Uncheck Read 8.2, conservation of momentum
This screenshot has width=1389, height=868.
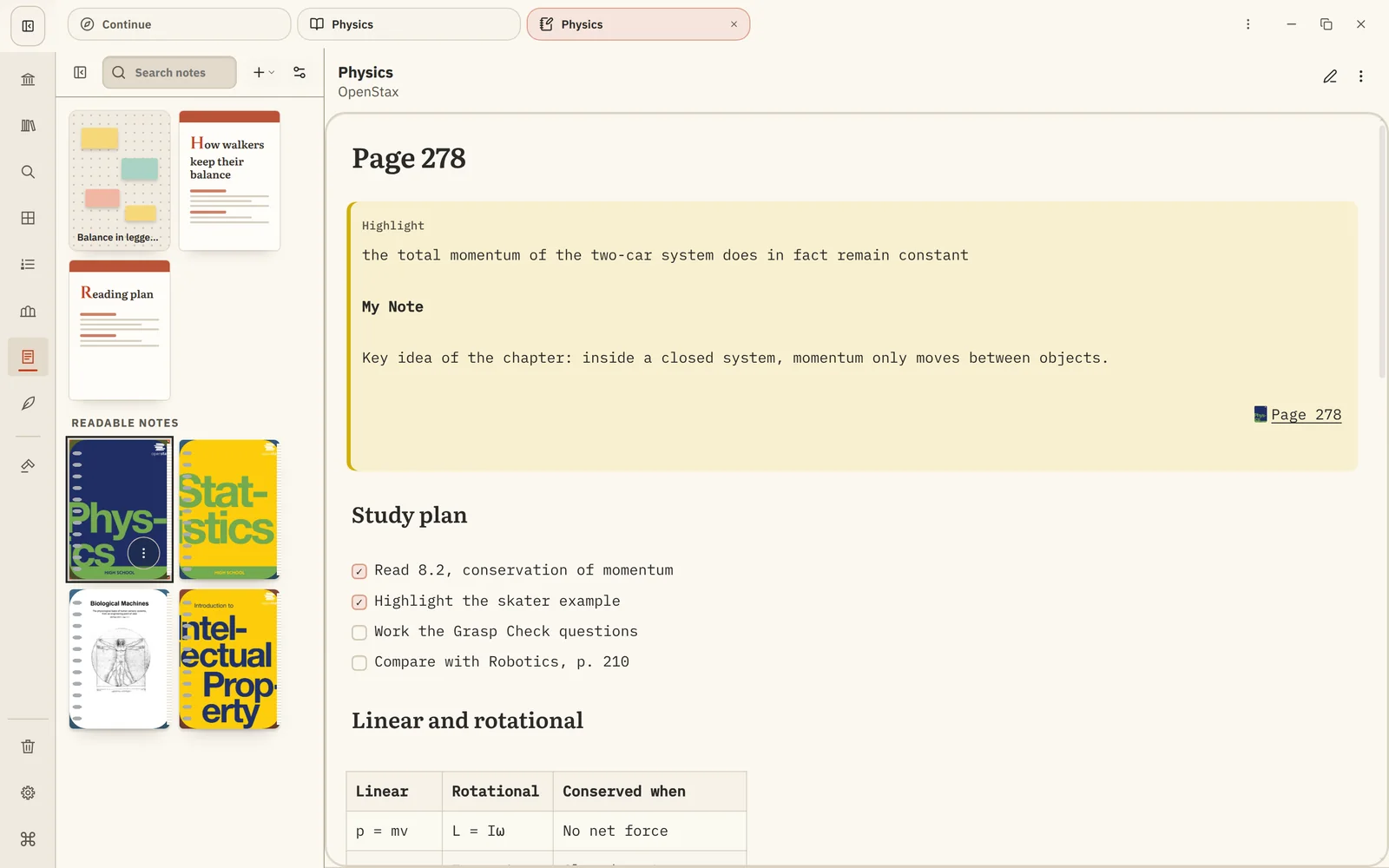pos(359,571)
